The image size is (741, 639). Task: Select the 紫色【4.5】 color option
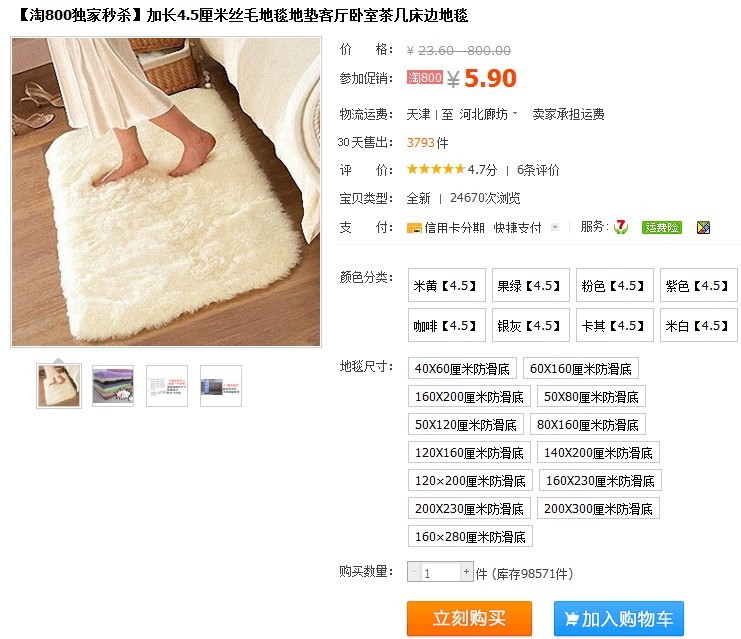point(698,285)
